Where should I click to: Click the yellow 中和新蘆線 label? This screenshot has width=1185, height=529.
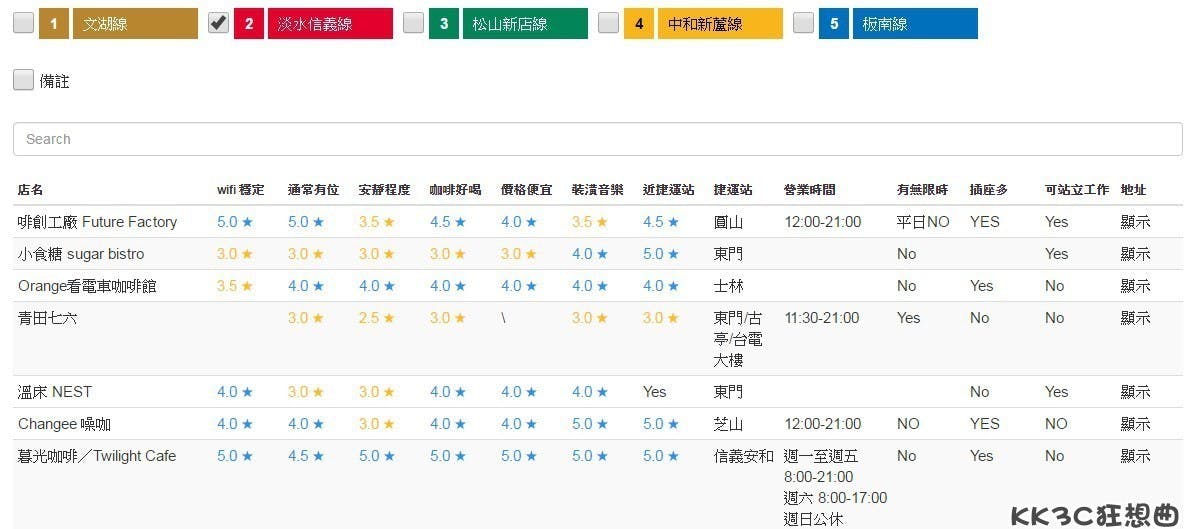click(720, 23)
